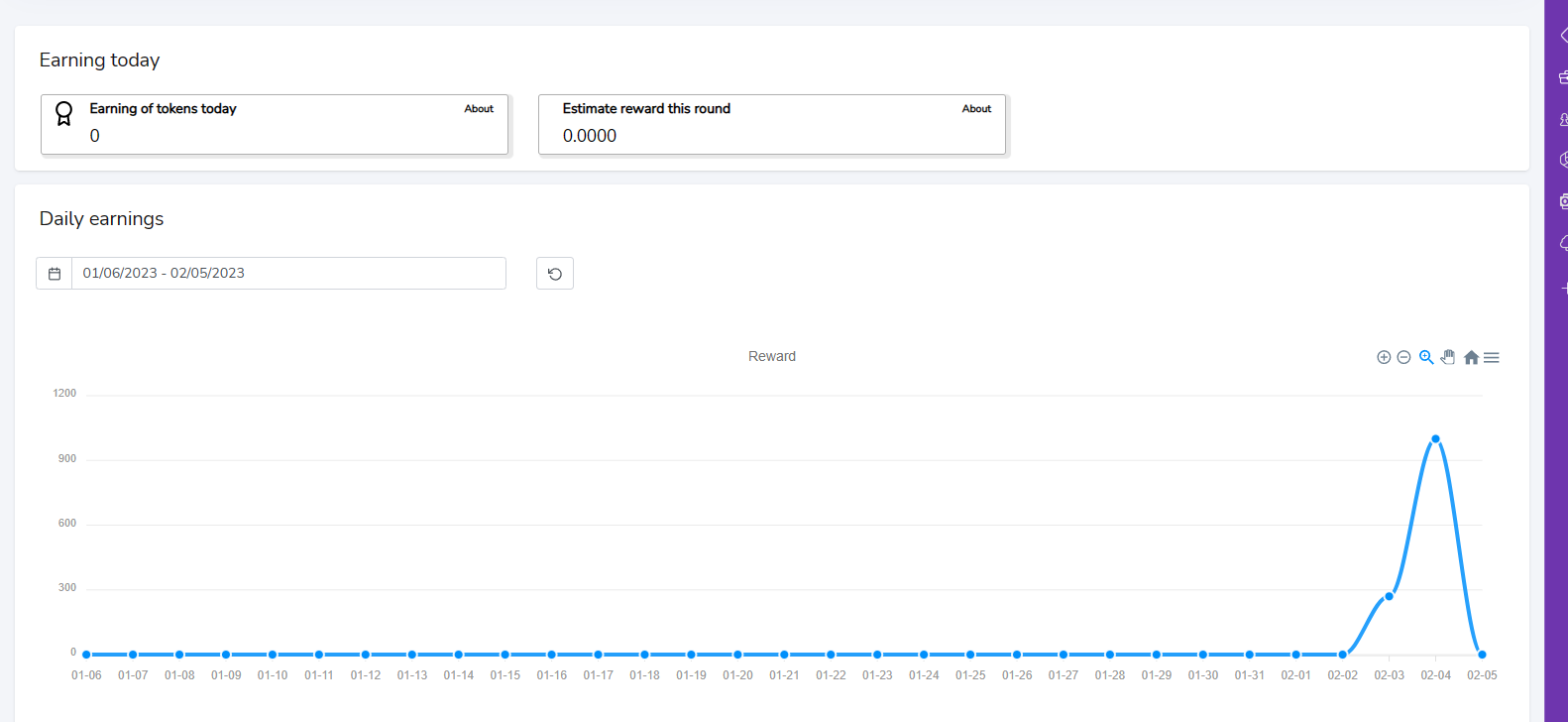
Task: Enable the Selection Zoom magnifier tool
Action: coord(1426,357)
